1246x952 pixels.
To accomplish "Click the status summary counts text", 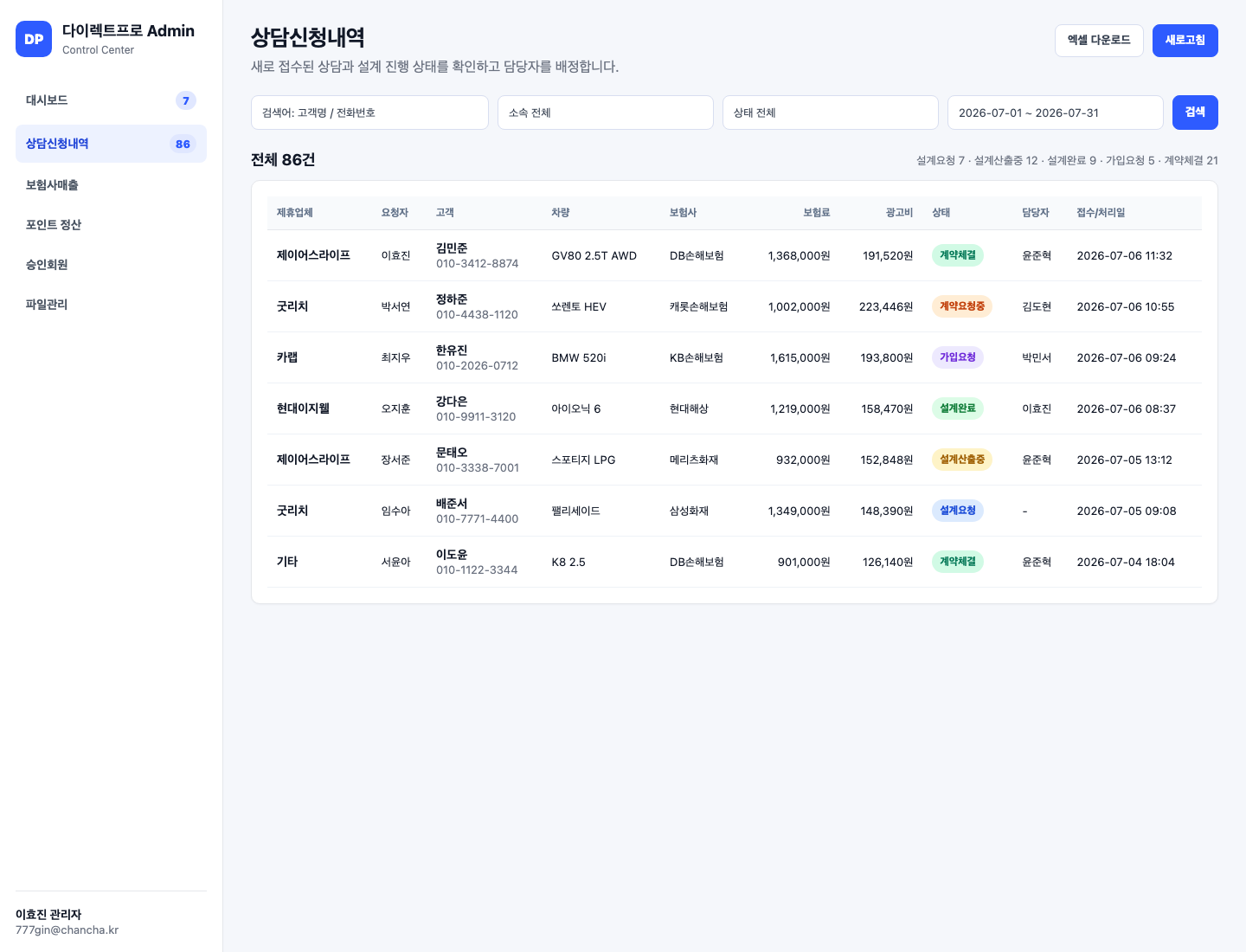I will 1067,161.
